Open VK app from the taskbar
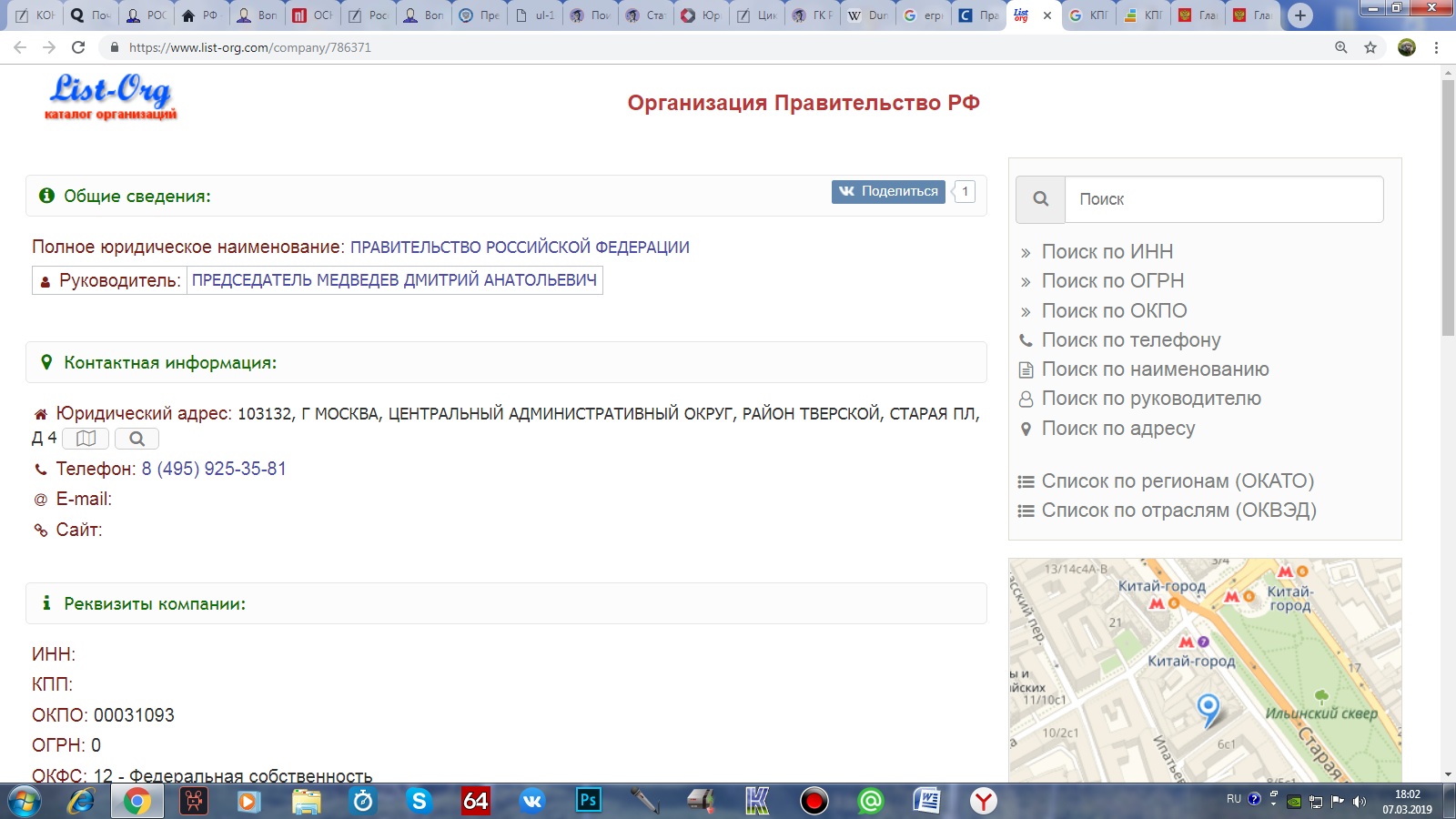This screenshot has width=1456, height=819. pos(532,801)
